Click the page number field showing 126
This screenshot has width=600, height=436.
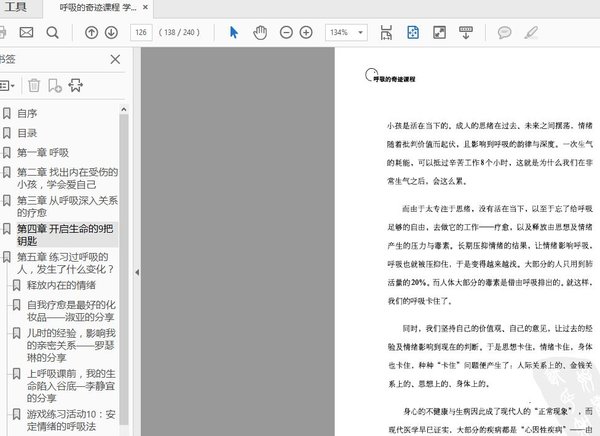(141, 33)
